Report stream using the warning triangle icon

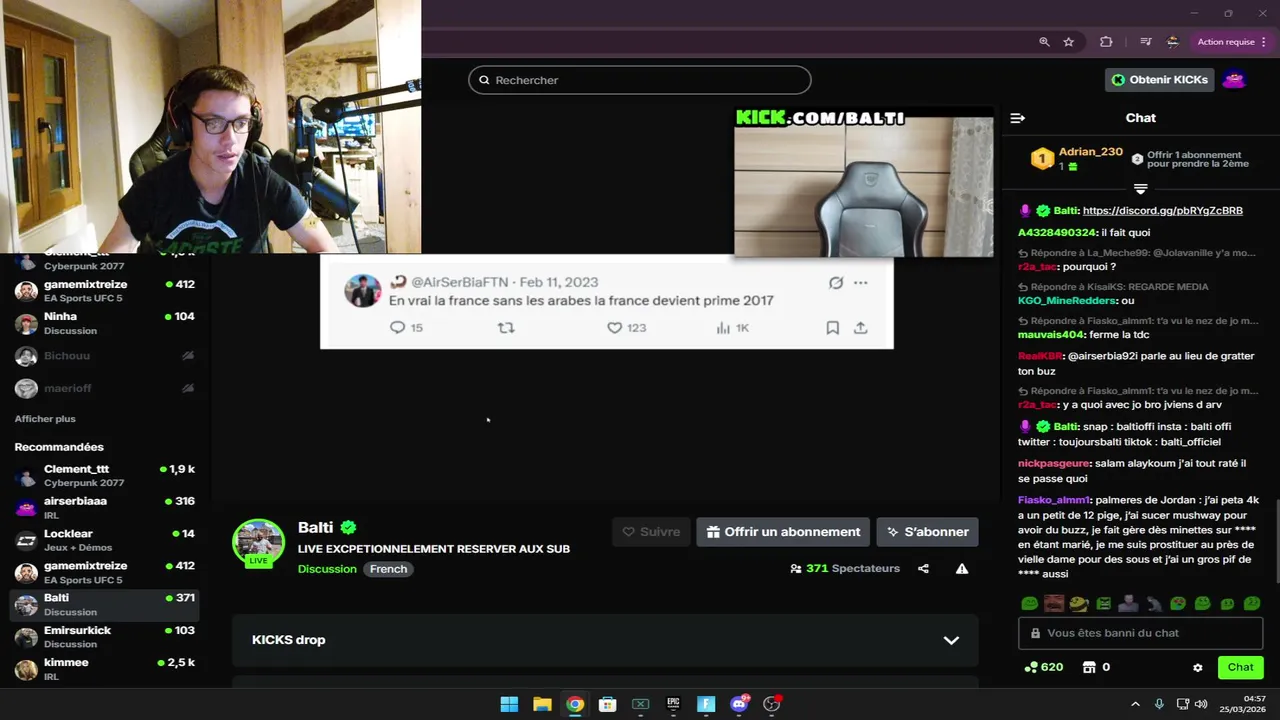point(961,568)
